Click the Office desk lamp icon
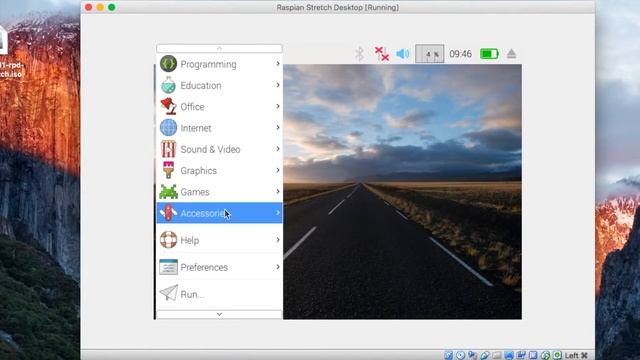Viewport: 640px width, 360px height. [168, 106]
